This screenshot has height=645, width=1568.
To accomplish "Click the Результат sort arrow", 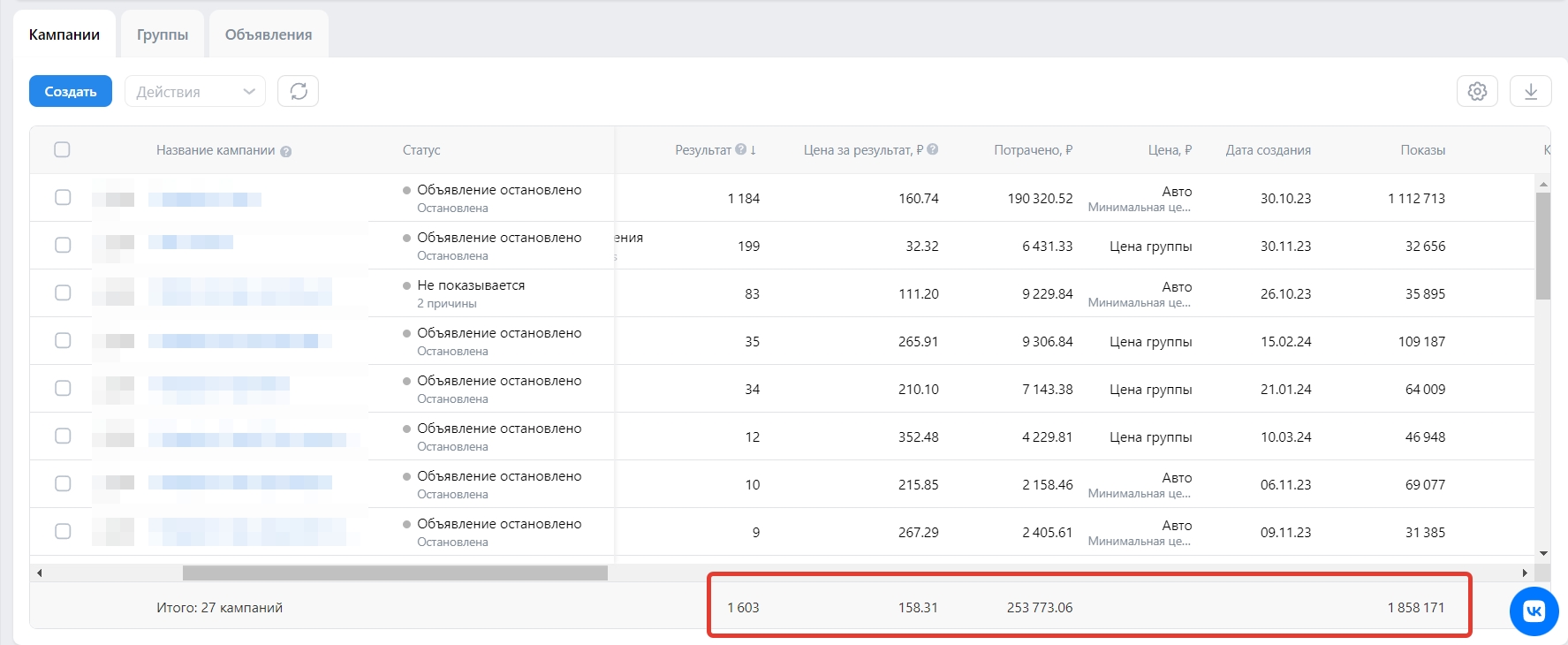I will [754, 150].
